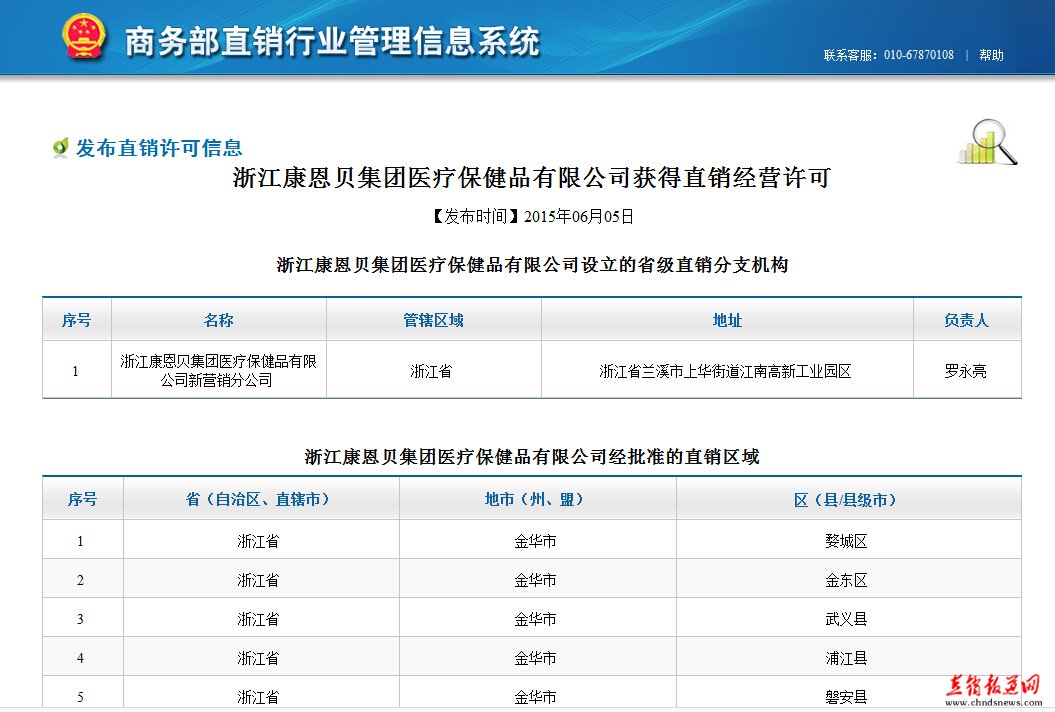Click the 联系客服 phone number text

click(x=888, y=55)
